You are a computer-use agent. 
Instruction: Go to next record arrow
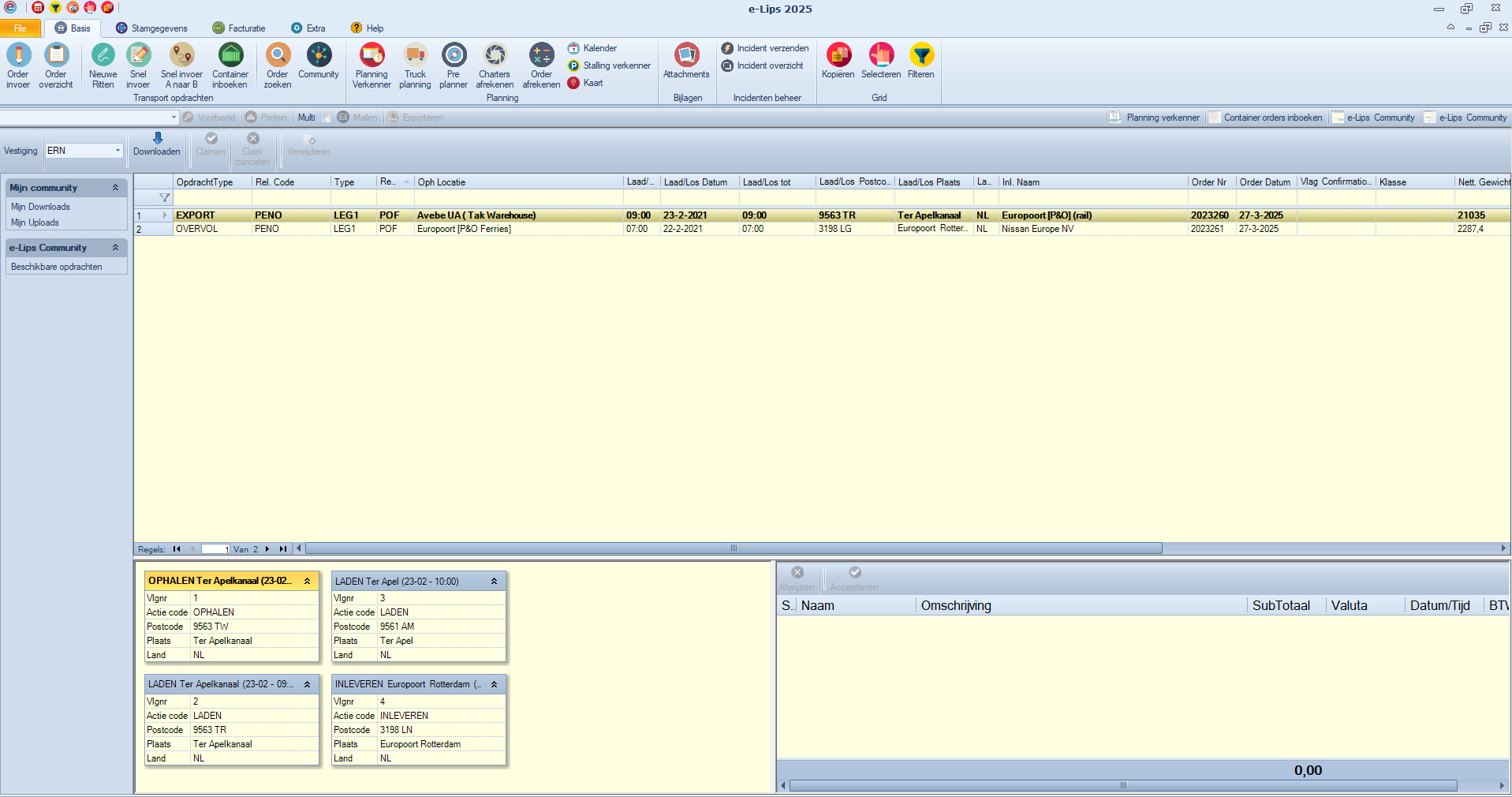(x=267, y=549)
